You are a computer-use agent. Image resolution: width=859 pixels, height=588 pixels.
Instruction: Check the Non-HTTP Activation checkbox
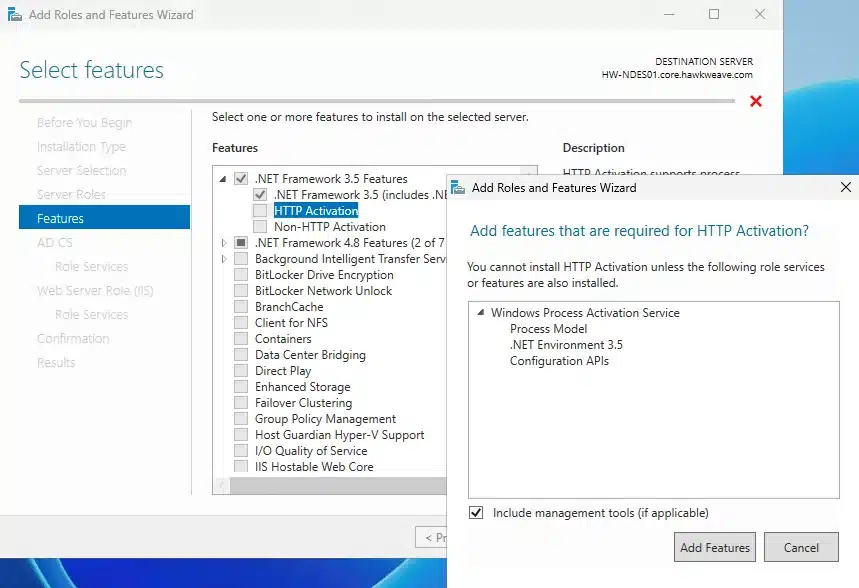[260, 227]
